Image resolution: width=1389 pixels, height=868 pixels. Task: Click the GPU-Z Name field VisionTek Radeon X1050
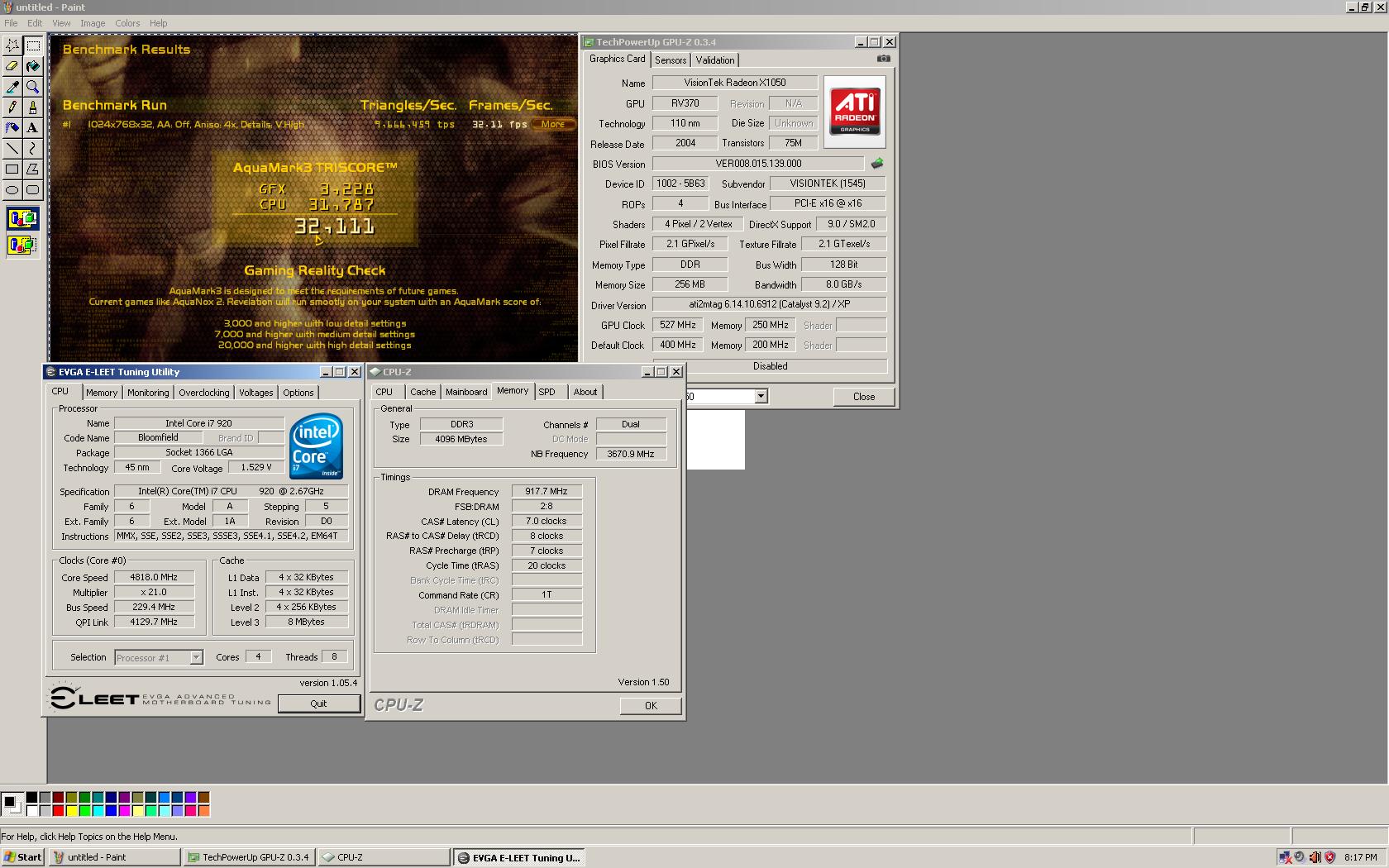pos(735,83)
